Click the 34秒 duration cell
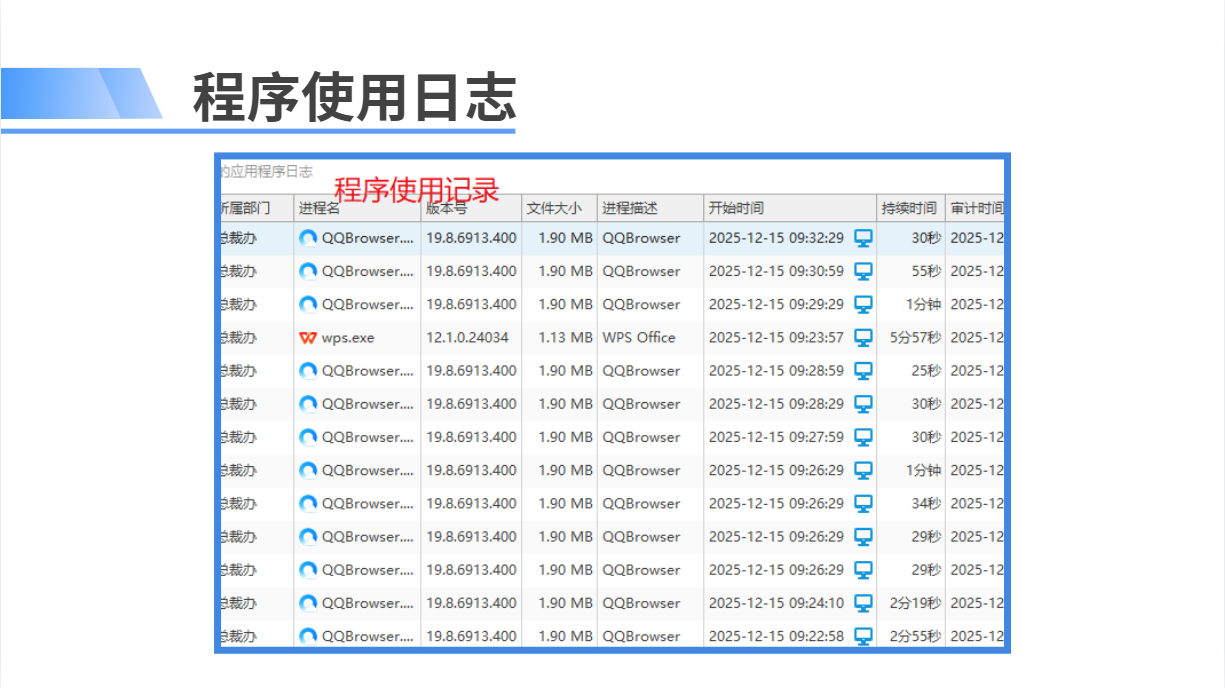This screenshot has height=688, width=1225. (x=926, y=503)
